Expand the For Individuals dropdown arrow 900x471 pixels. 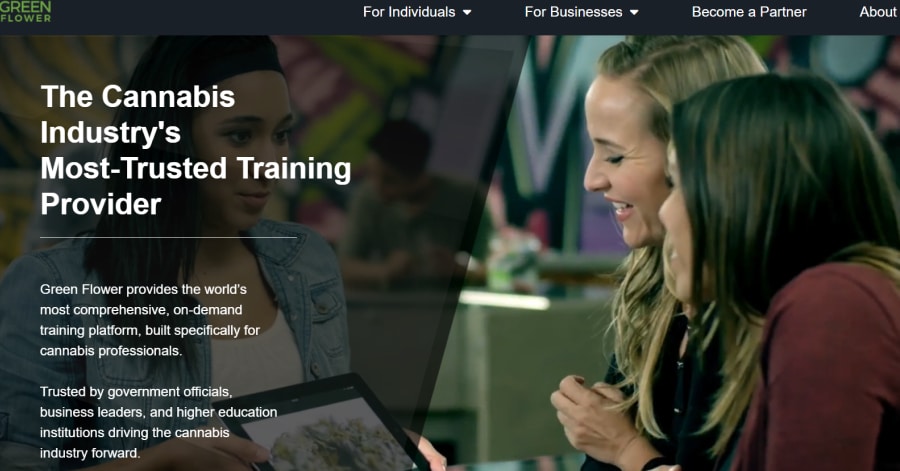[467, 13]
